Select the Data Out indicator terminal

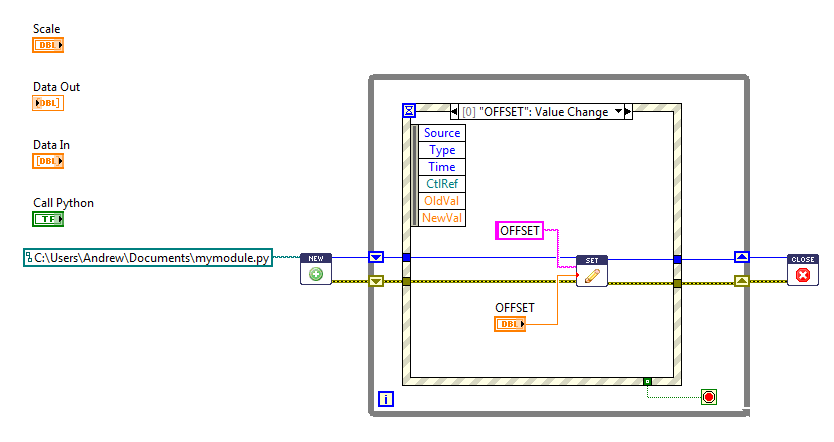[x=48, y=103]
